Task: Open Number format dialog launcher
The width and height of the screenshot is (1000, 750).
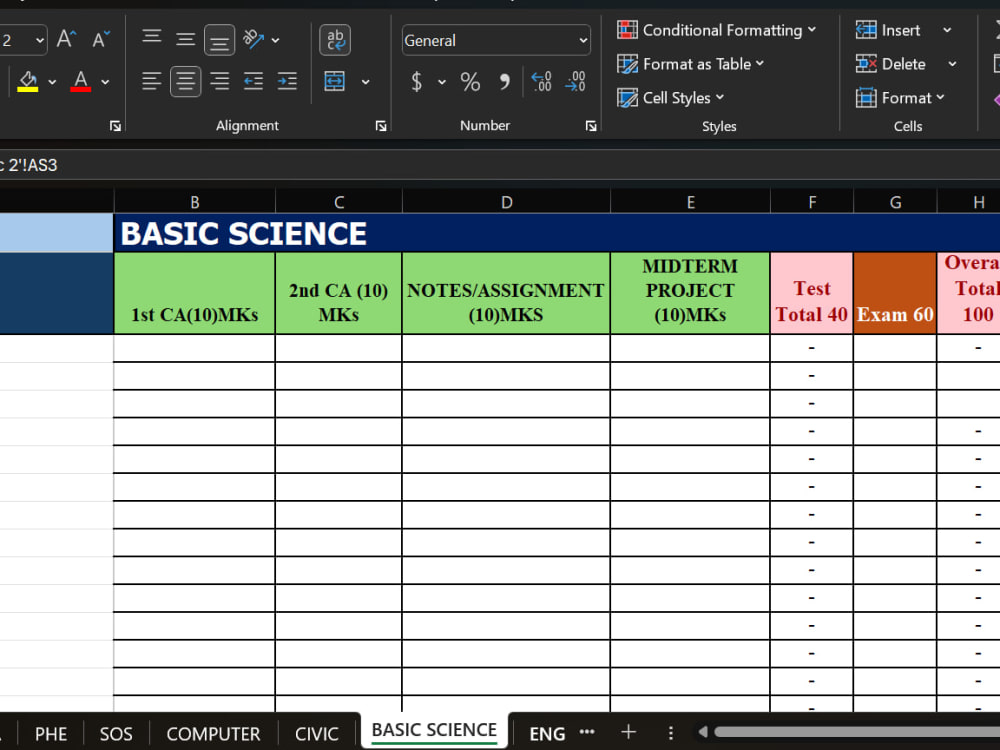Action: (591, 126)
